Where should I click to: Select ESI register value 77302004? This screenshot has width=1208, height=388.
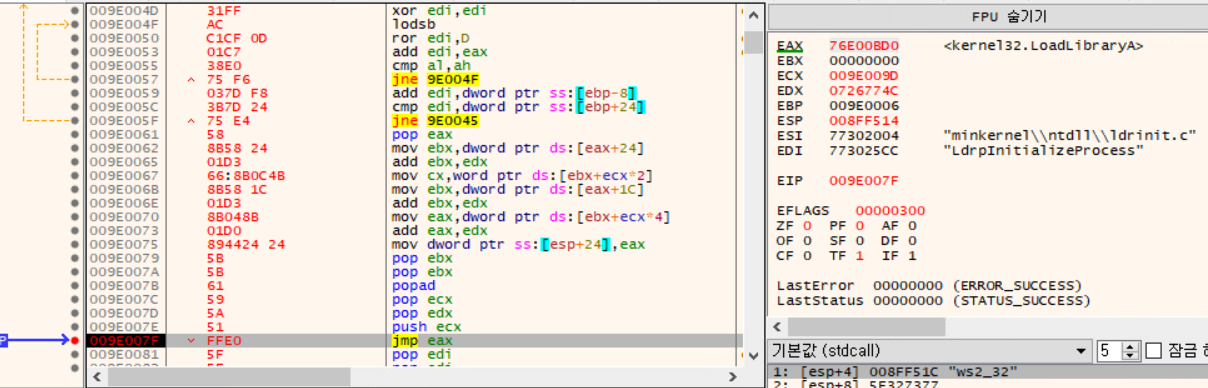point(863,135)
